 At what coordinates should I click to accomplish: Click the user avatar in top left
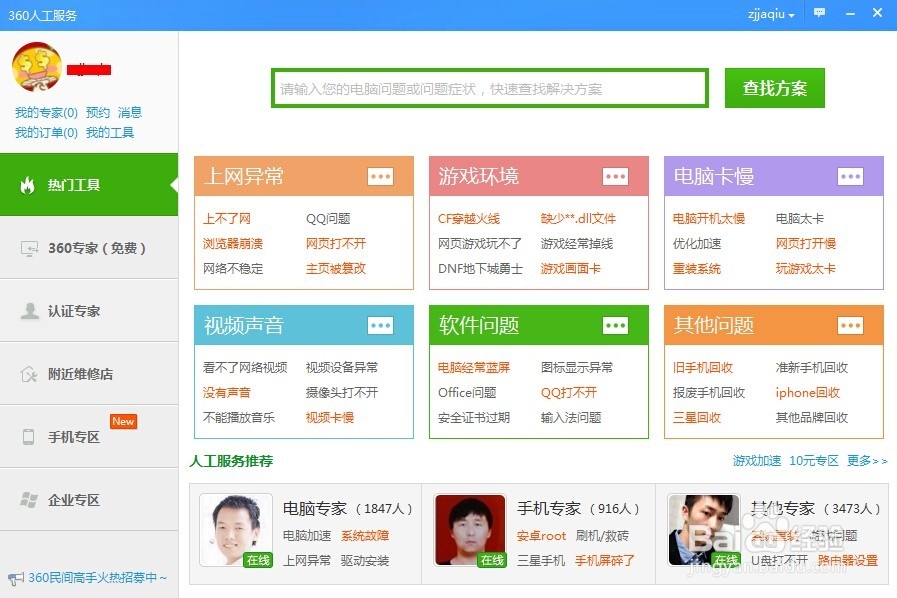37,68
